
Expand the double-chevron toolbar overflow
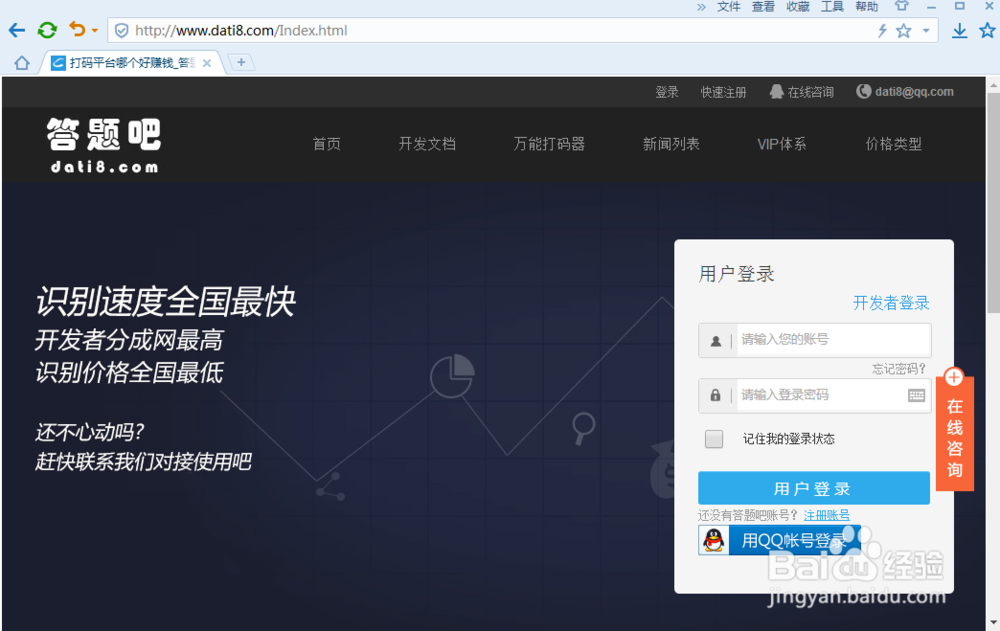pyautogui.click(x=702, y=7)
